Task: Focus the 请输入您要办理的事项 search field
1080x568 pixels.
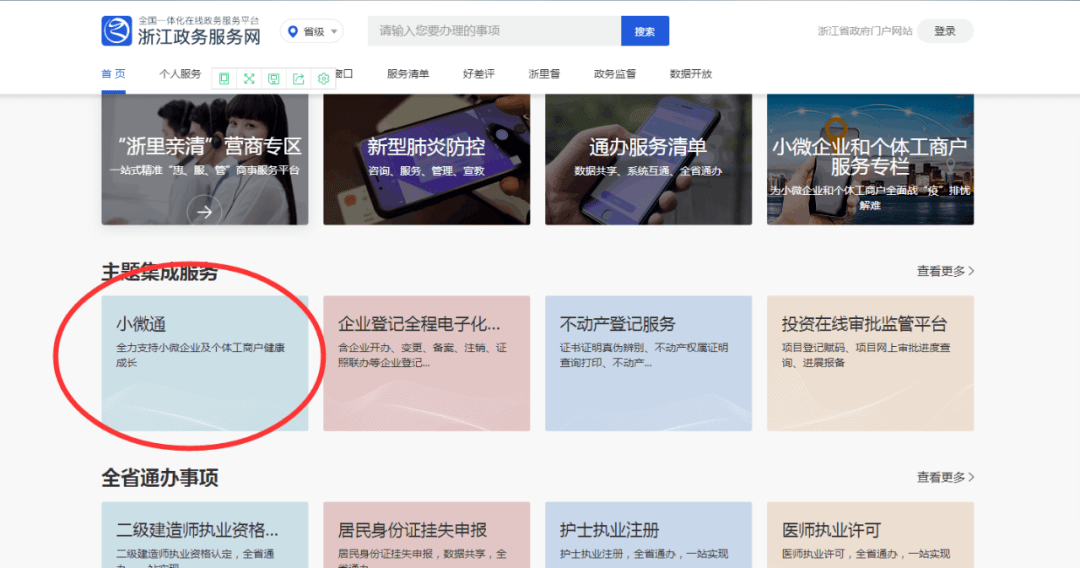Action: pyautogui.click(x=494, y=31)
